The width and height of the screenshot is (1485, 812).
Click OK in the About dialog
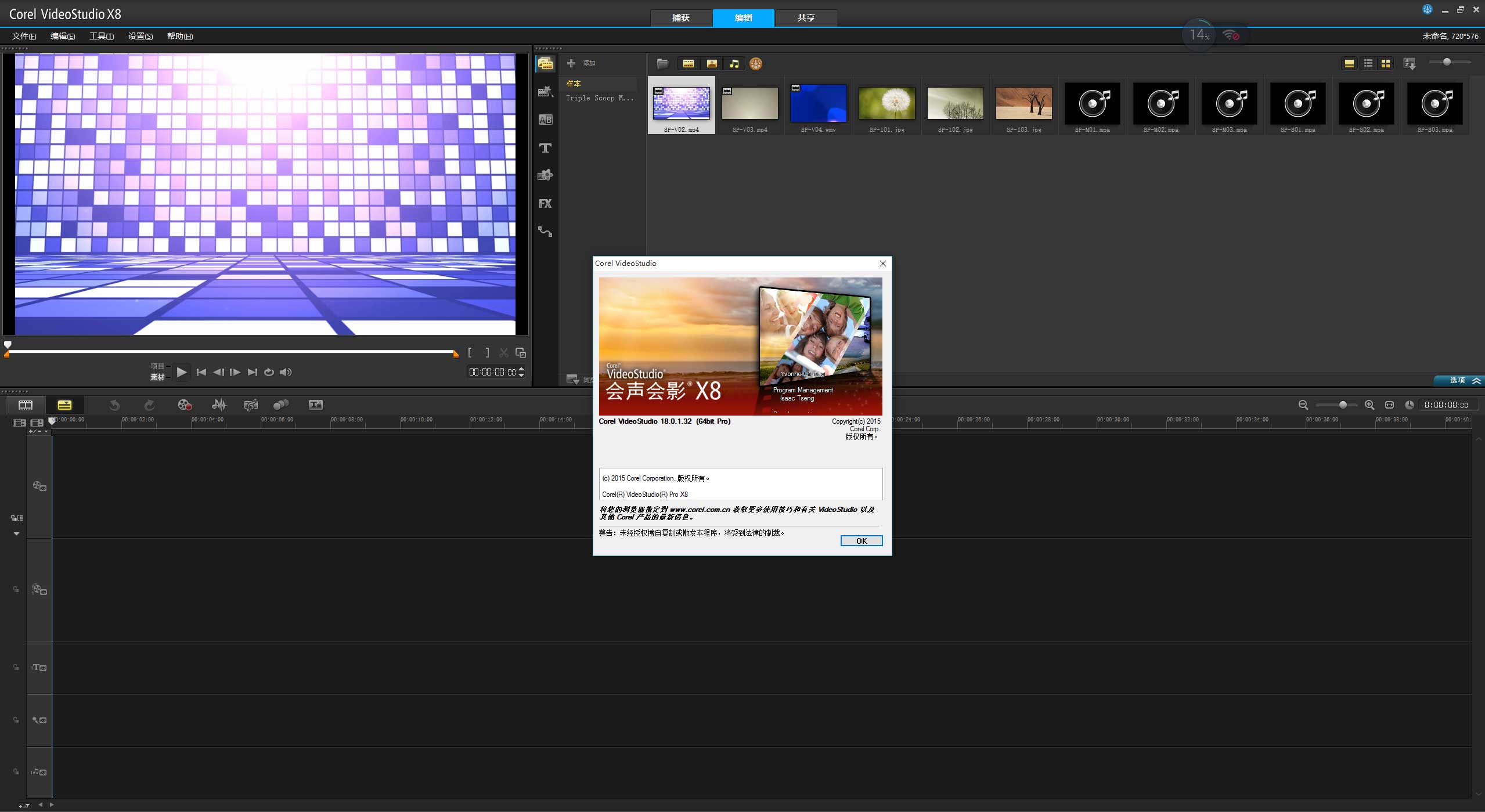pos(861,541)
